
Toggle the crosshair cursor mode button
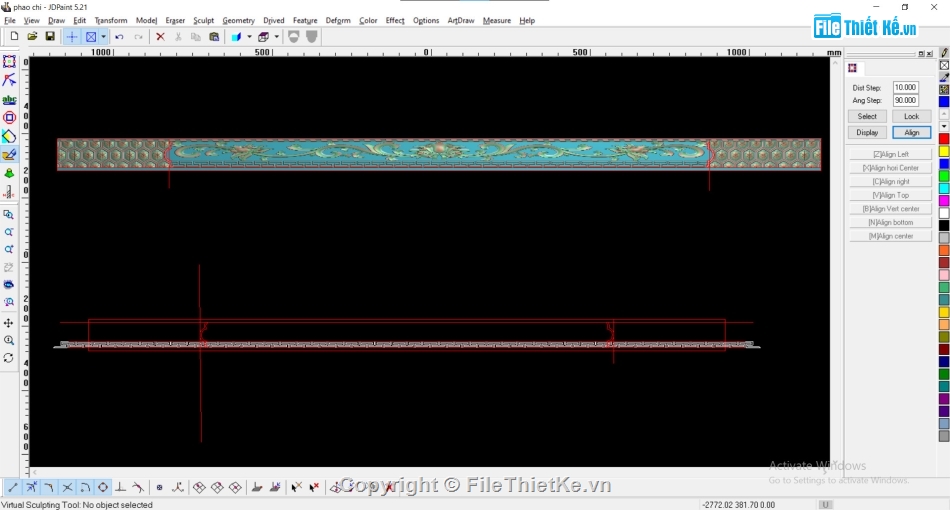(71, 37)
